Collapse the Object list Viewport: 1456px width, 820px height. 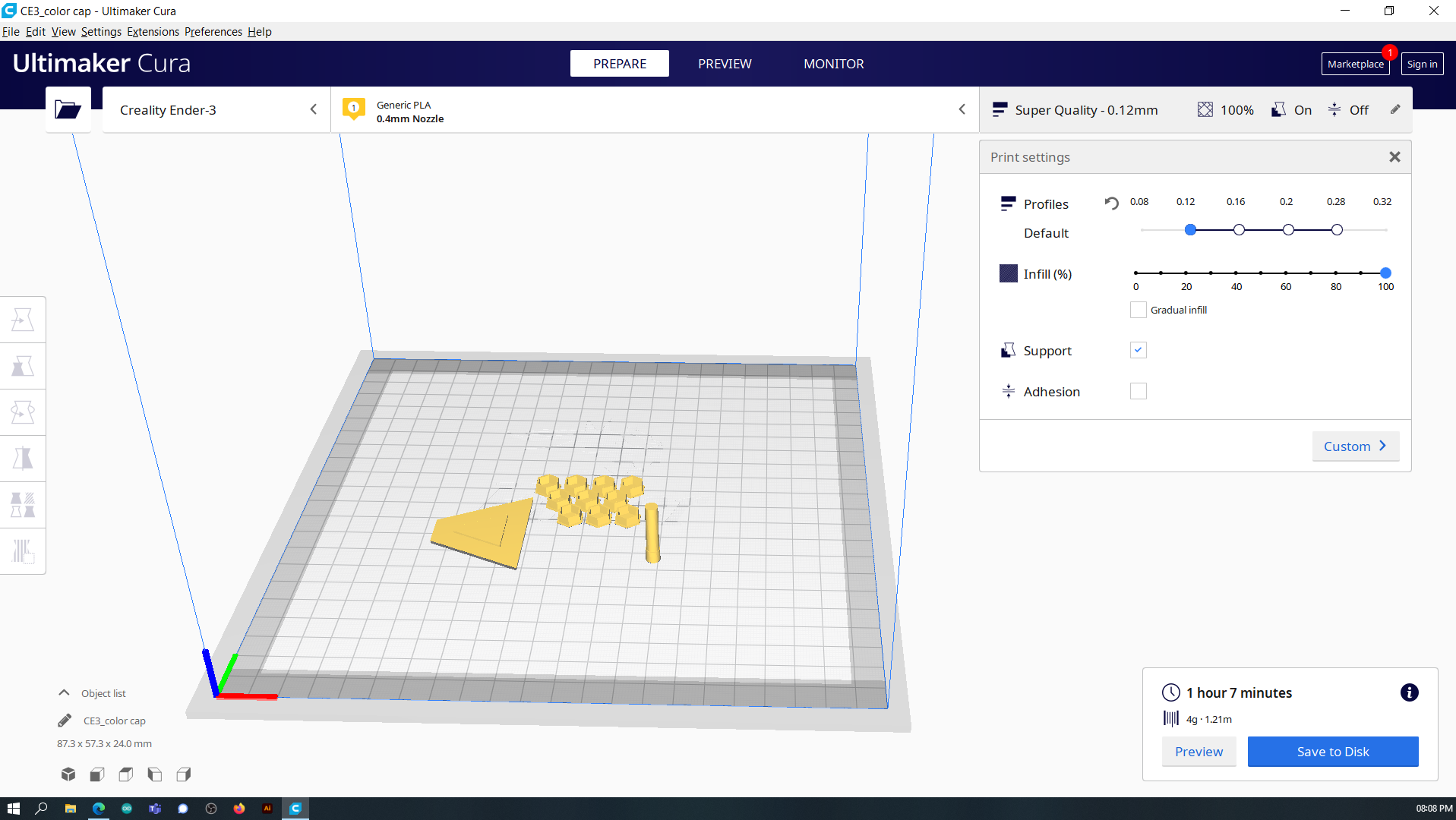click(92, 693)
